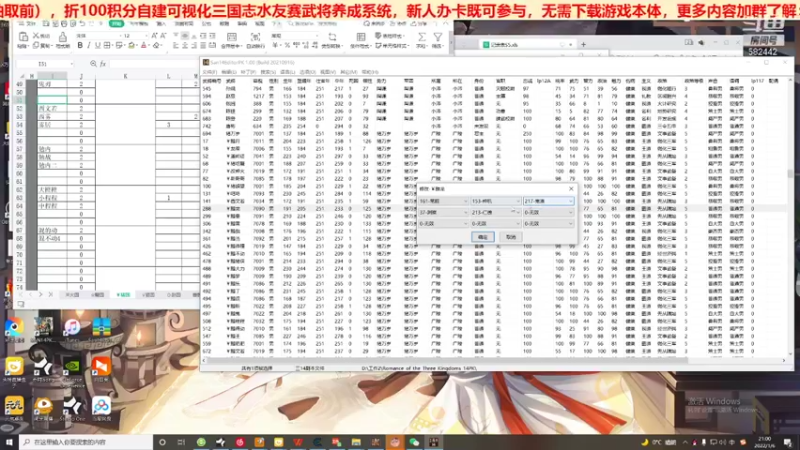Click the AutoSum sigma icon

[x=421, y=37]
